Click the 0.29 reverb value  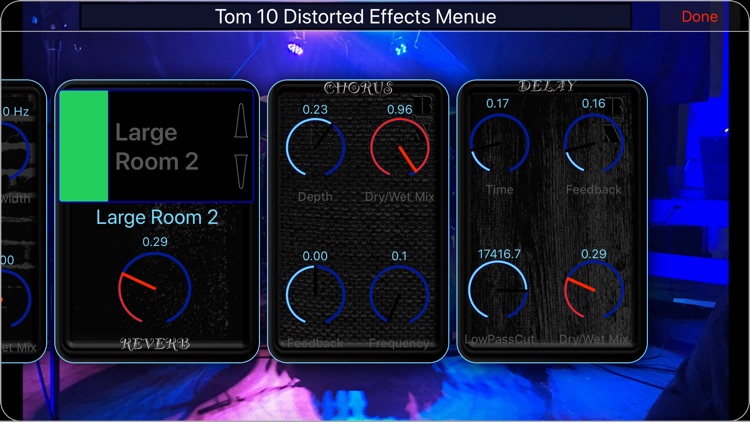pyautogui.click(x=155, y=242)
